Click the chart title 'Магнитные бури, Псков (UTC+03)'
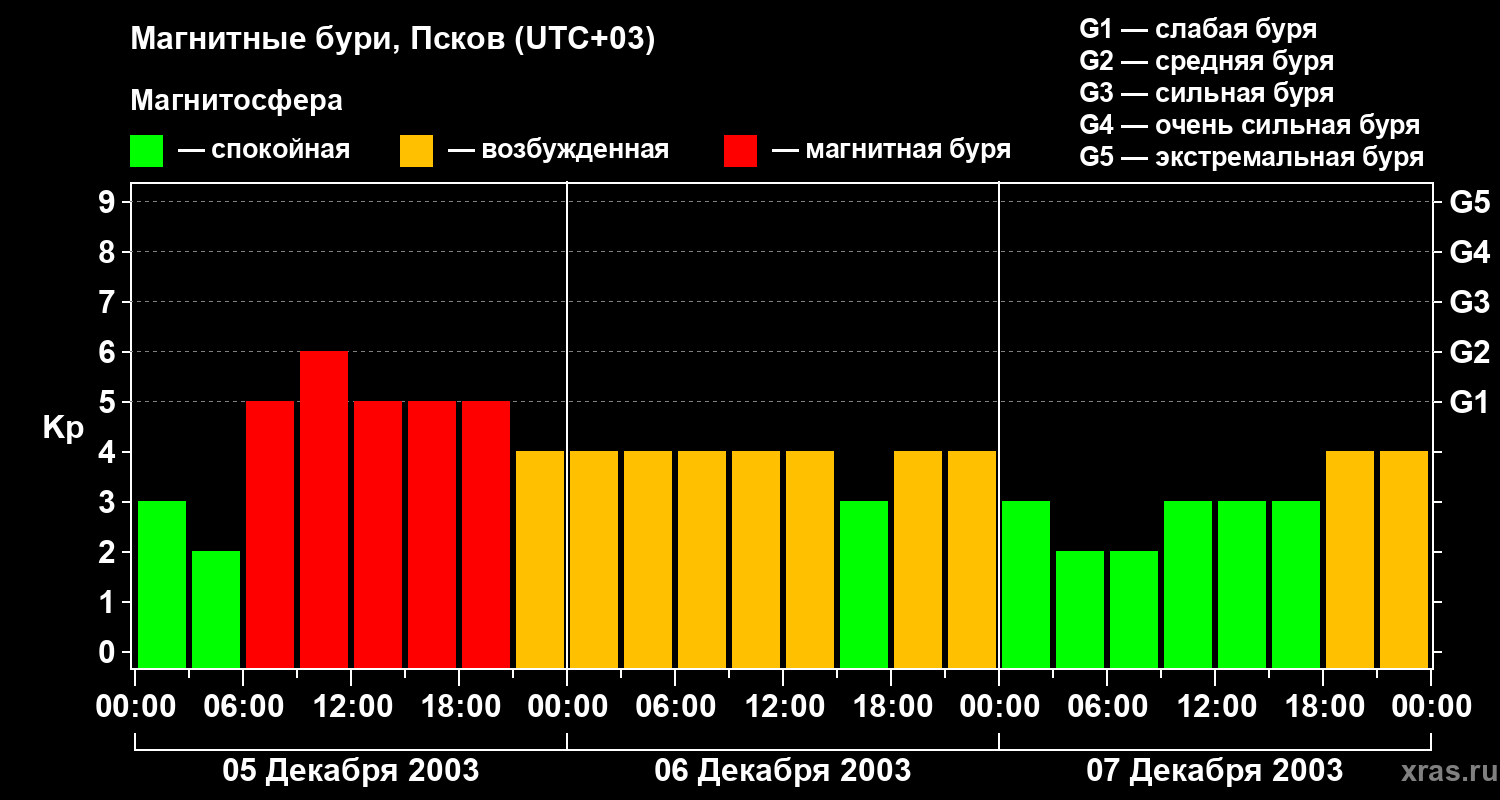Image resolution: width=1500 pixels, height=800 pixels. [393, 40]
